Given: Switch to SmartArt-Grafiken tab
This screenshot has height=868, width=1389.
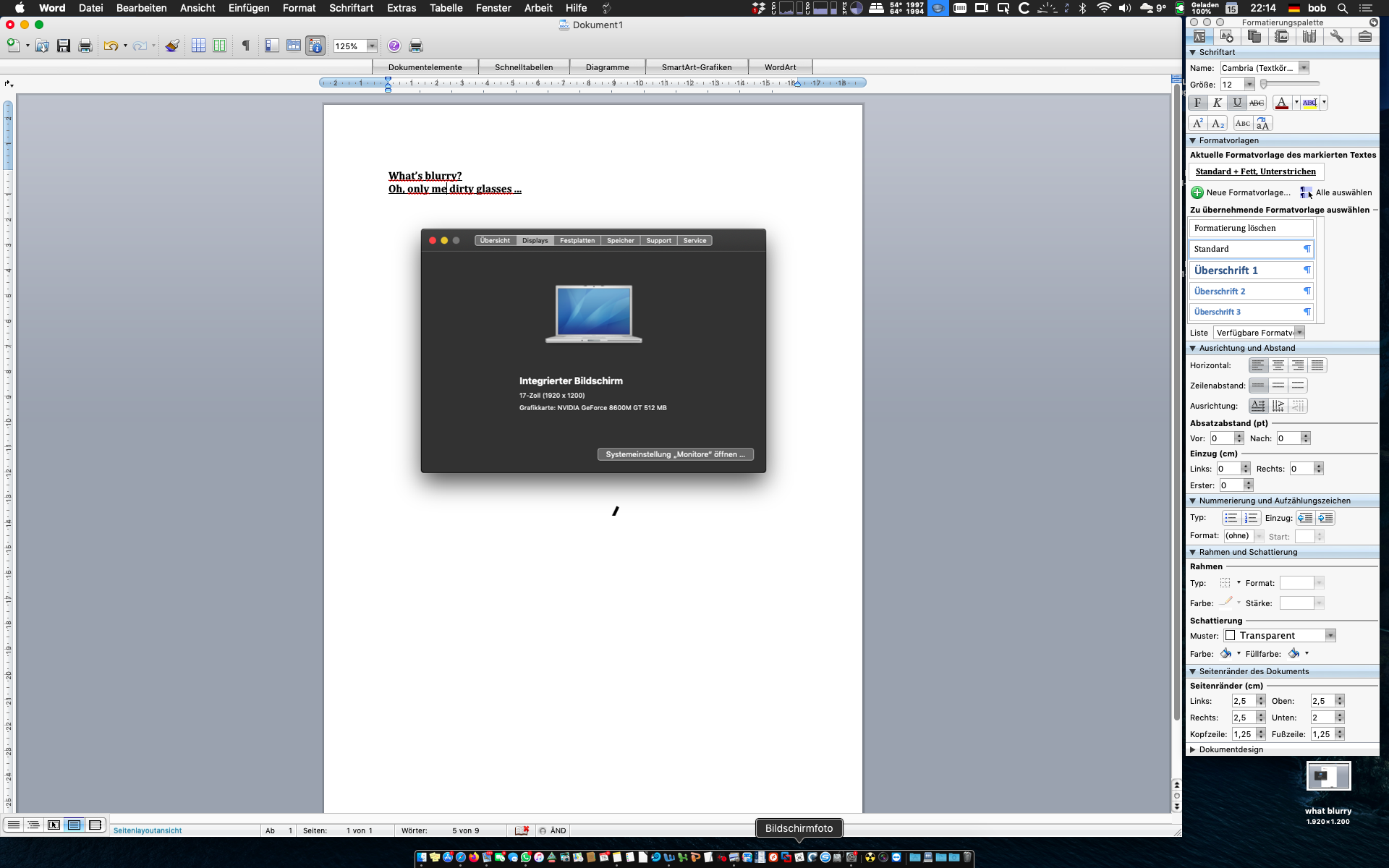Looking at the screenshot, I should pos(696,67).
